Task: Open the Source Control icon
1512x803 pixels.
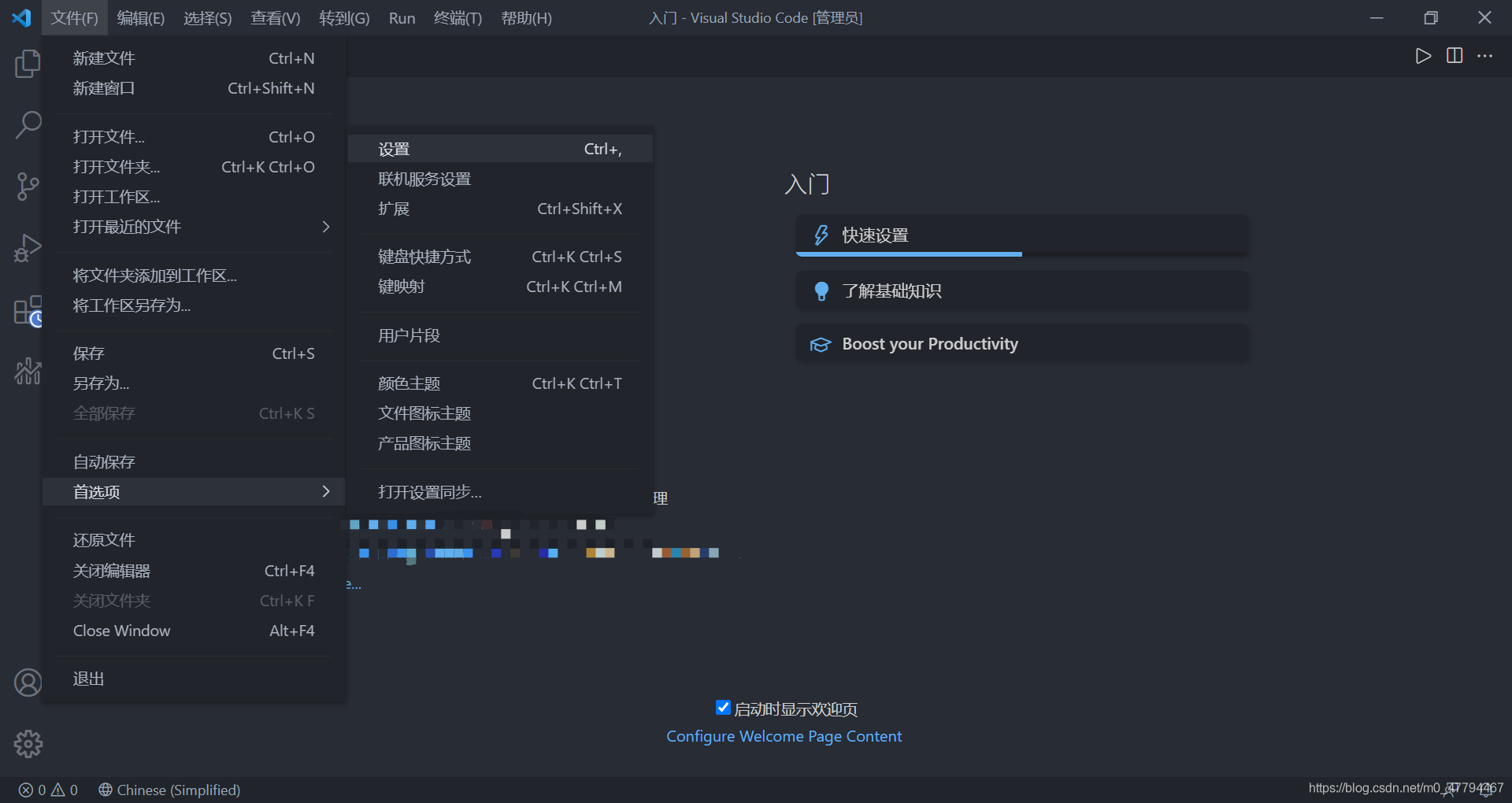Action: pos(28,187)
